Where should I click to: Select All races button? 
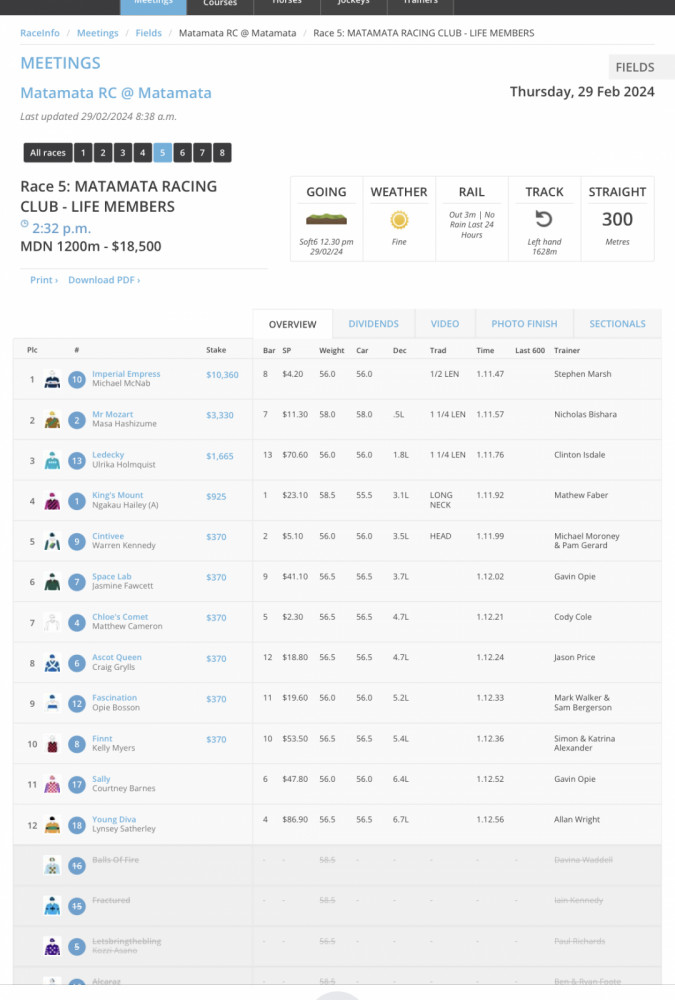click(x=47, y=152)
